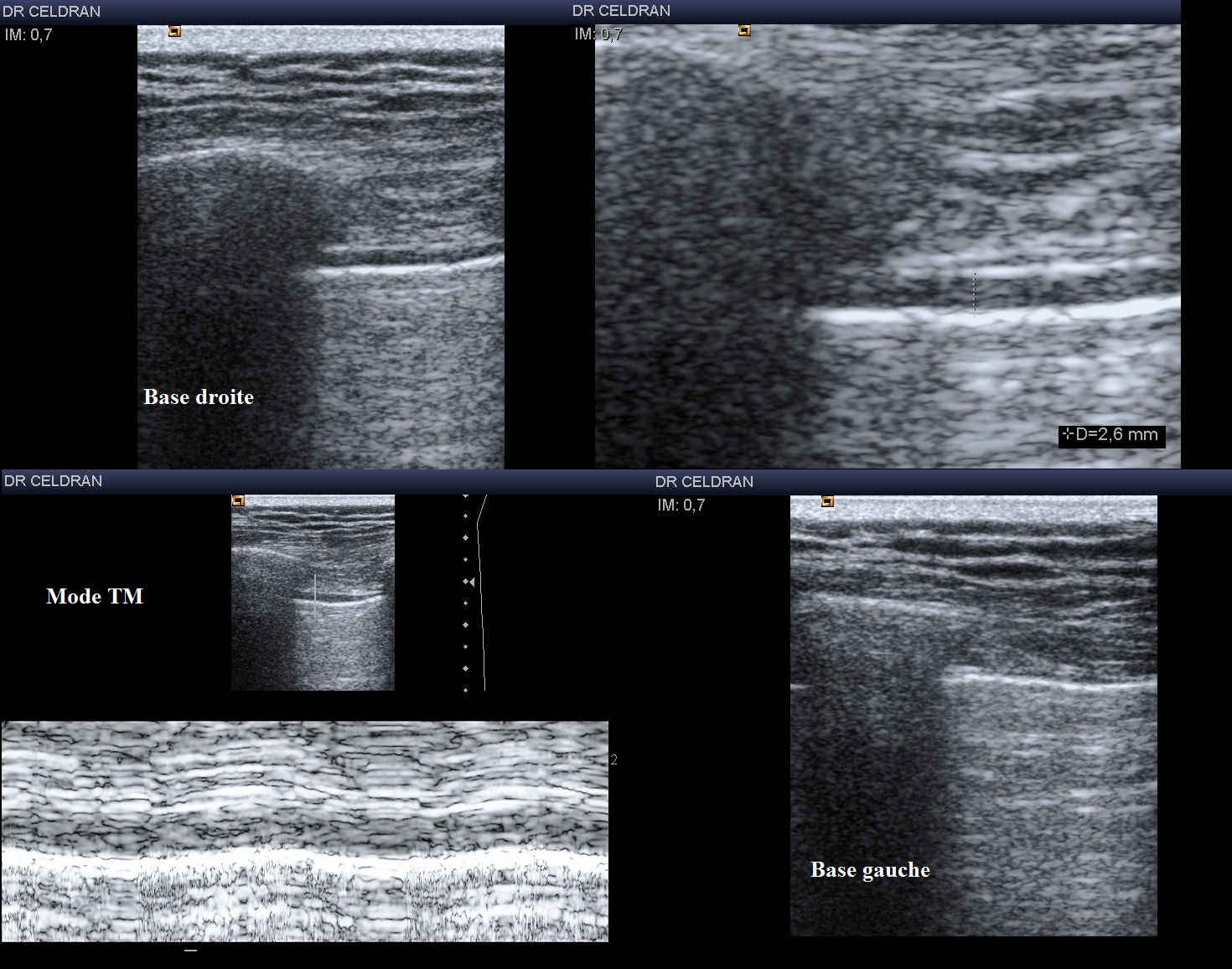The image size is (1232, 969).
Task: Click the number 2 depth marker beside M-mode trace
Action: pos(614,760)
